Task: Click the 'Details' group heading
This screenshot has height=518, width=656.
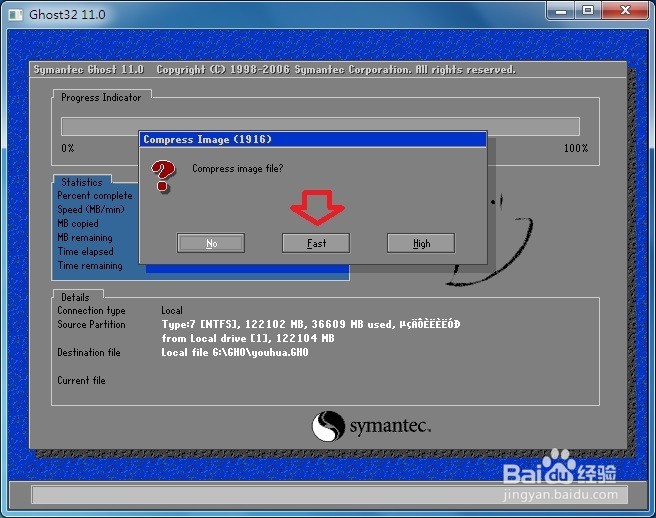Action: click(75, 297)
